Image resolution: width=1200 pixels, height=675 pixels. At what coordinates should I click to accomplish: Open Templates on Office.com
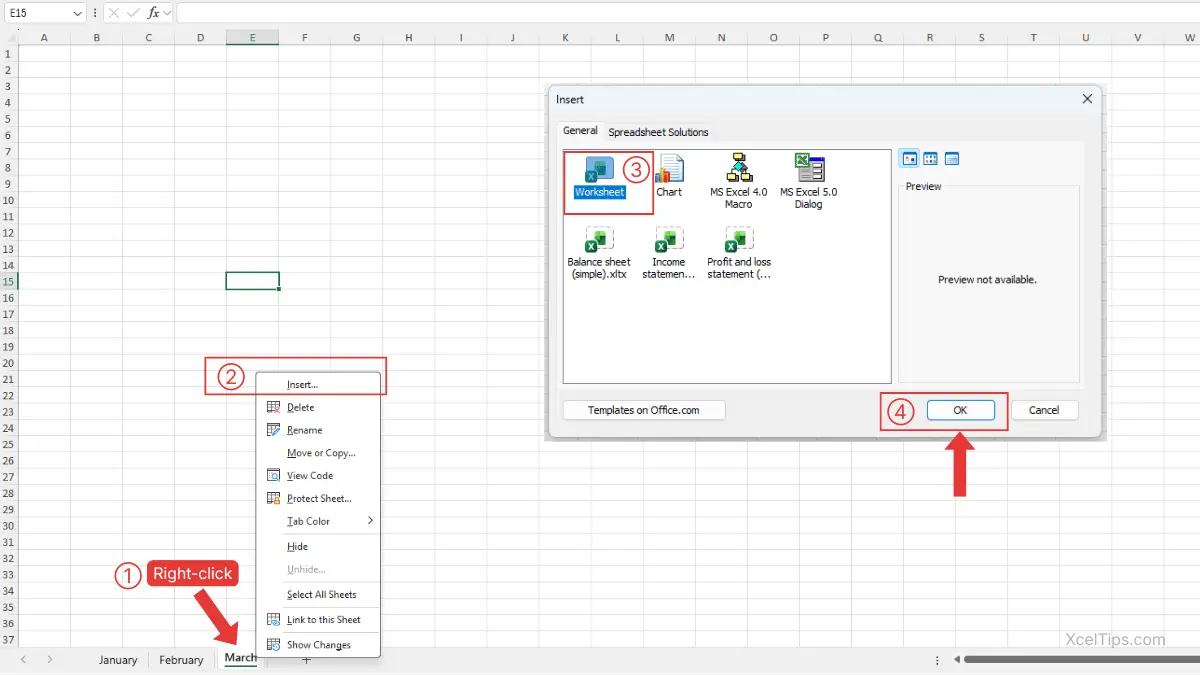[643, 410]
